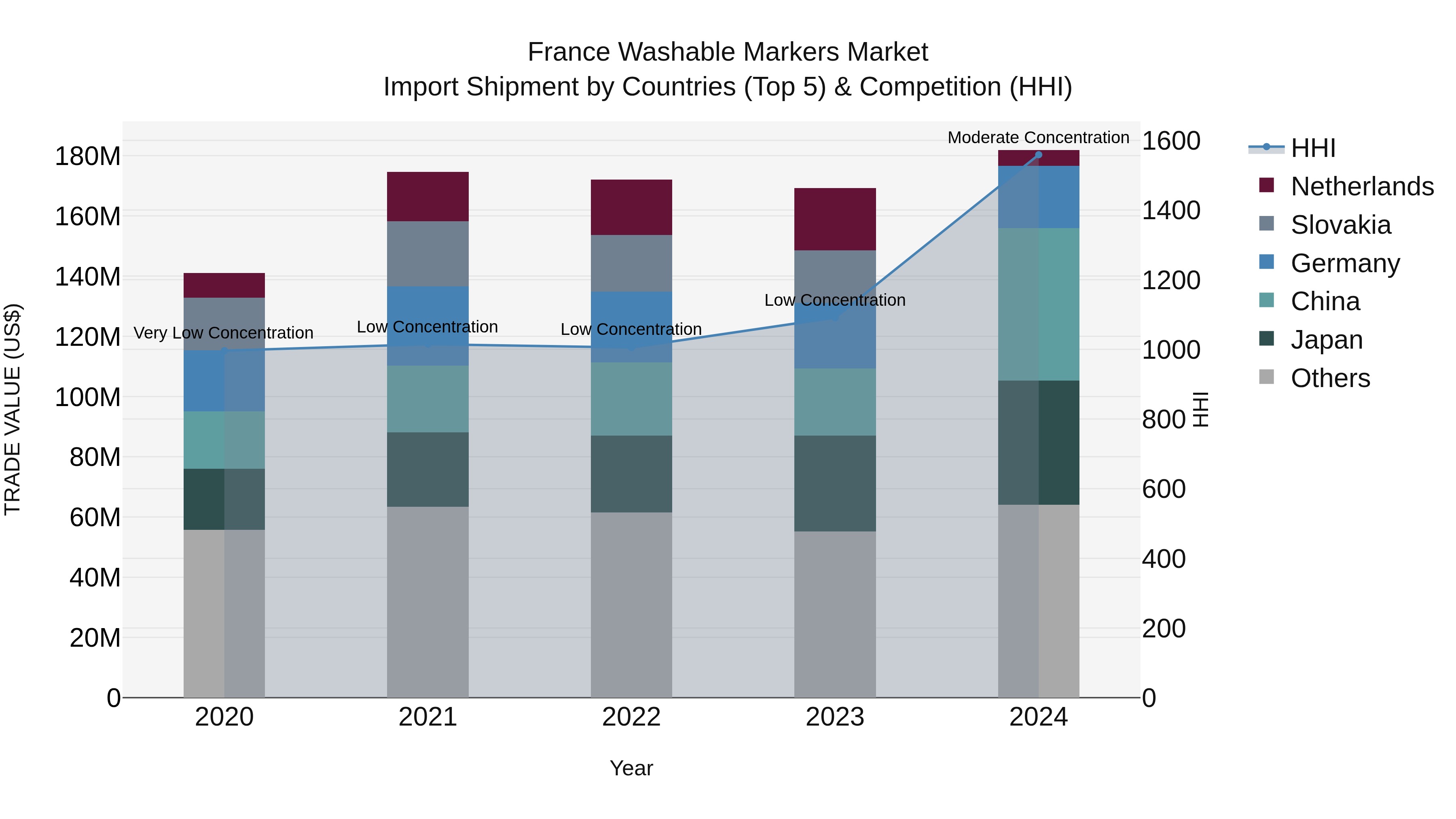Click 'Low Concentration' label above 2023

835,300
